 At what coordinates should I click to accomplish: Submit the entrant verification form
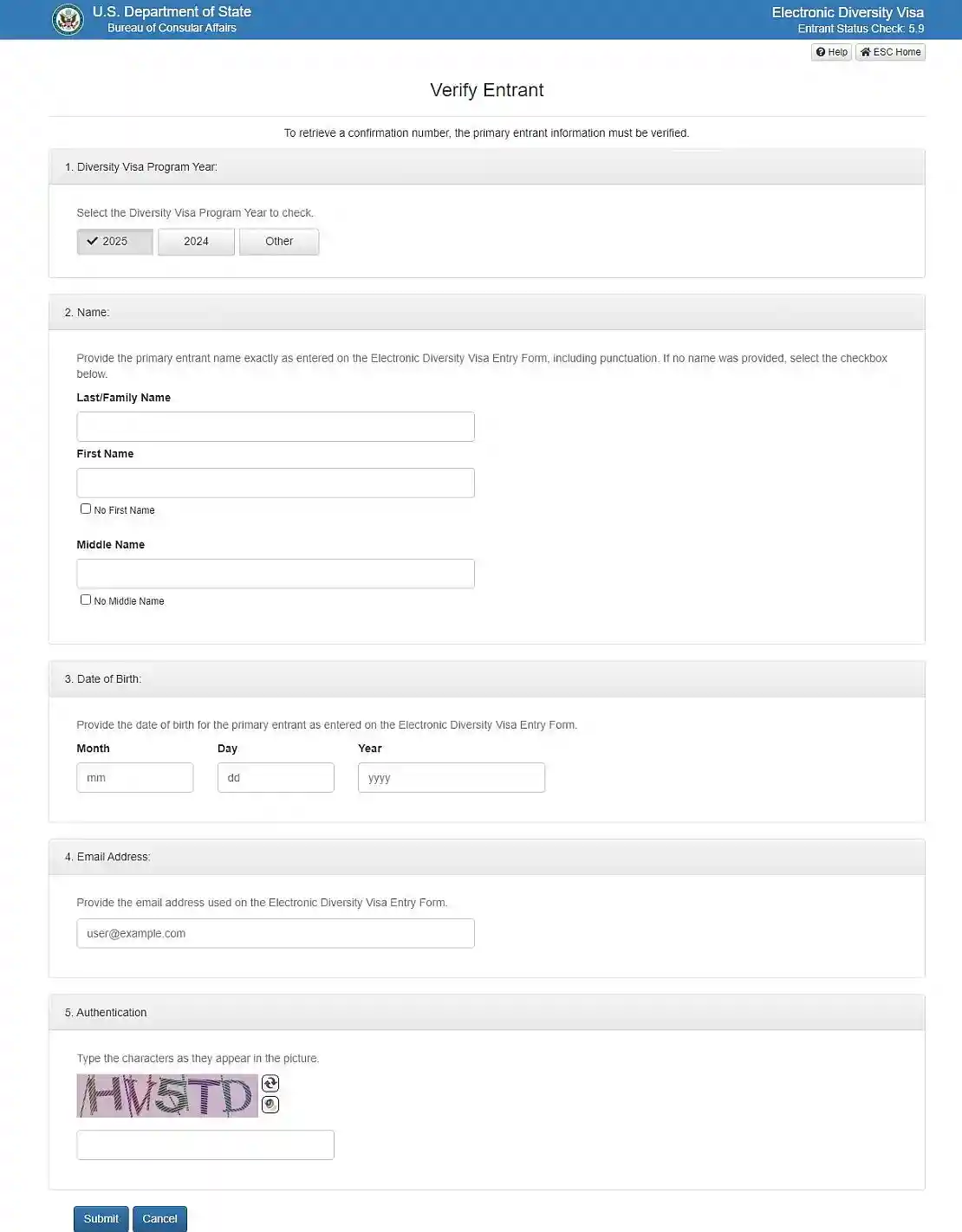point(101,1218)
